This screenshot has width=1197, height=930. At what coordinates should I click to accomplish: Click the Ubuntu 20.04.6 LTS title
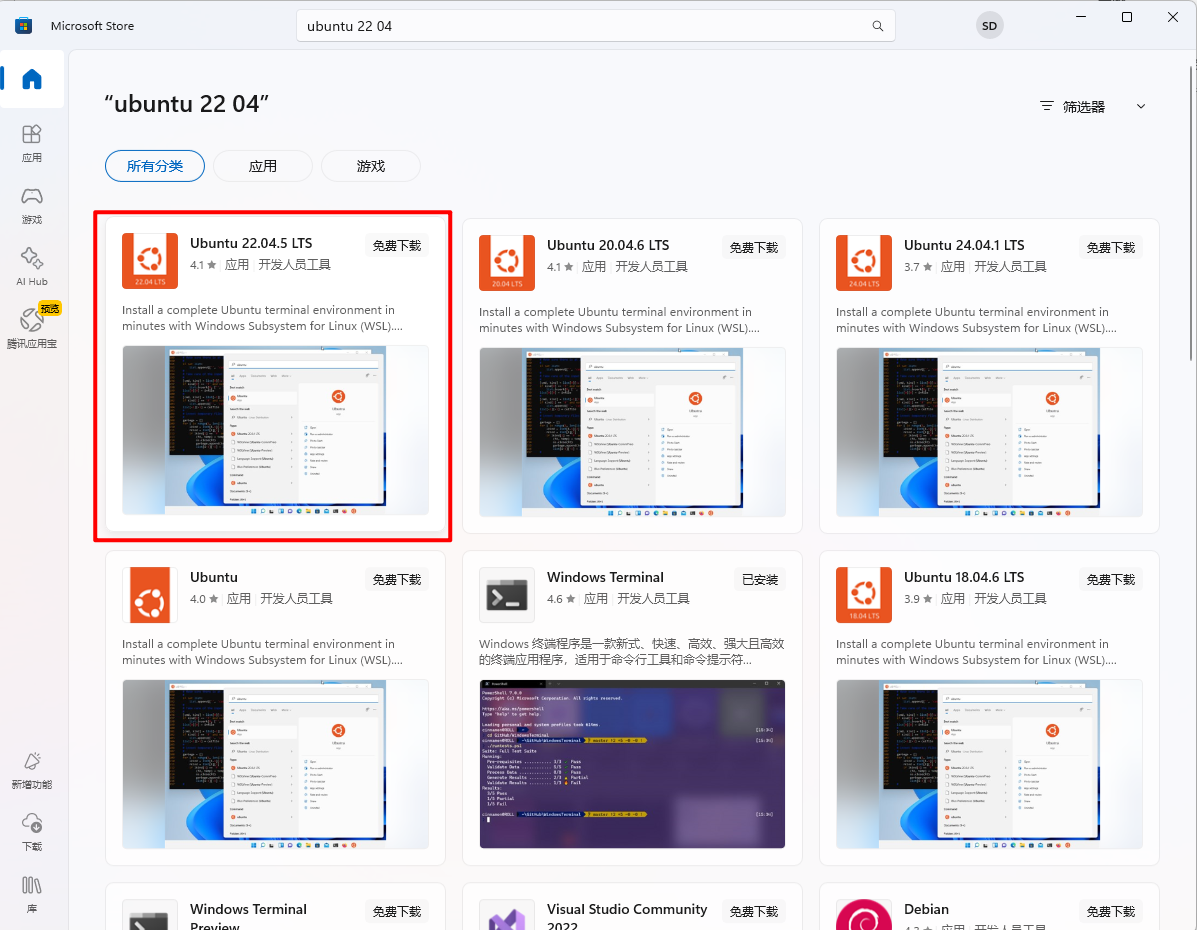[608, 246]
